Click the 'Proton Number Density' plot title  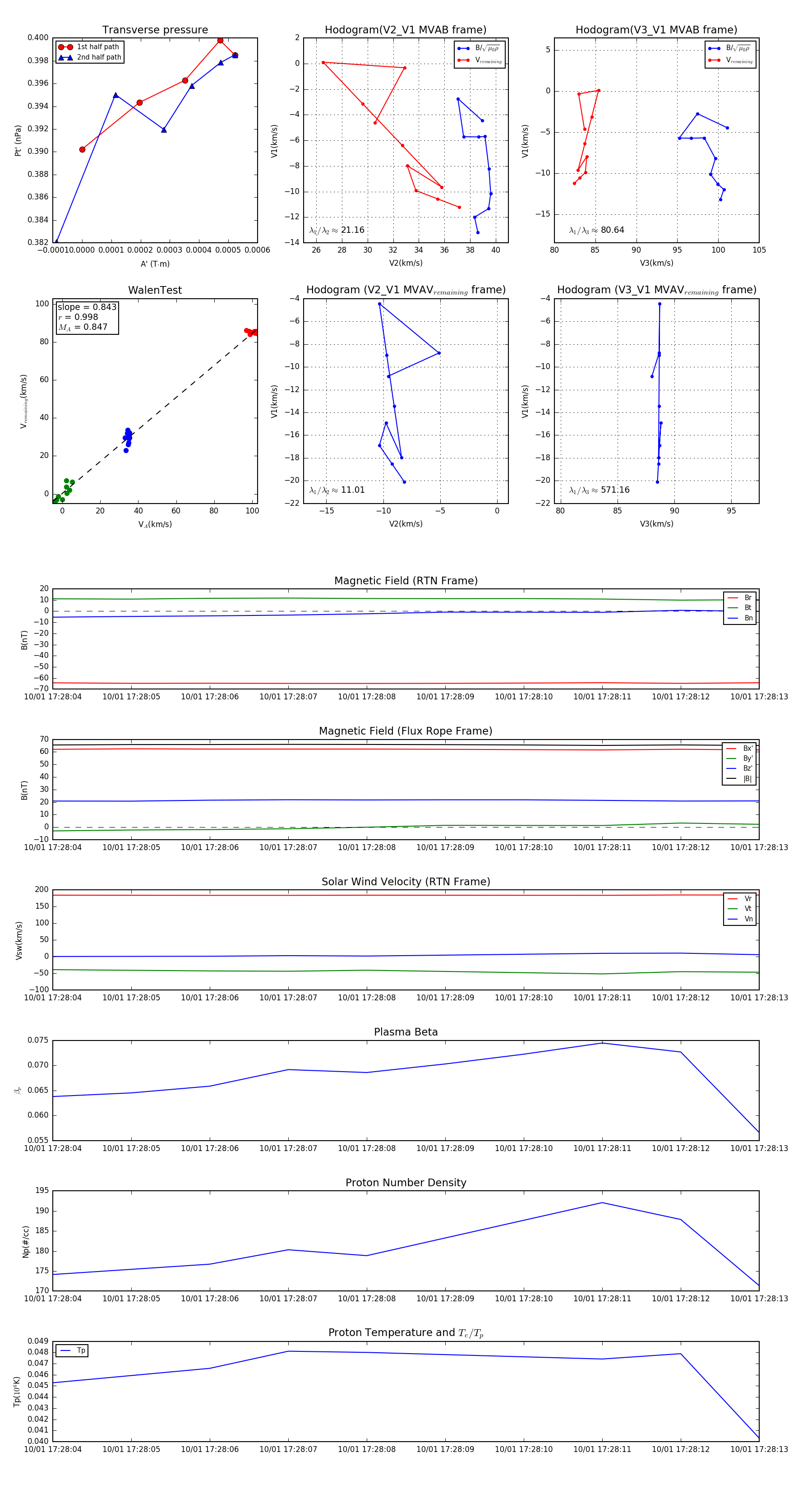pos(406,1183)
